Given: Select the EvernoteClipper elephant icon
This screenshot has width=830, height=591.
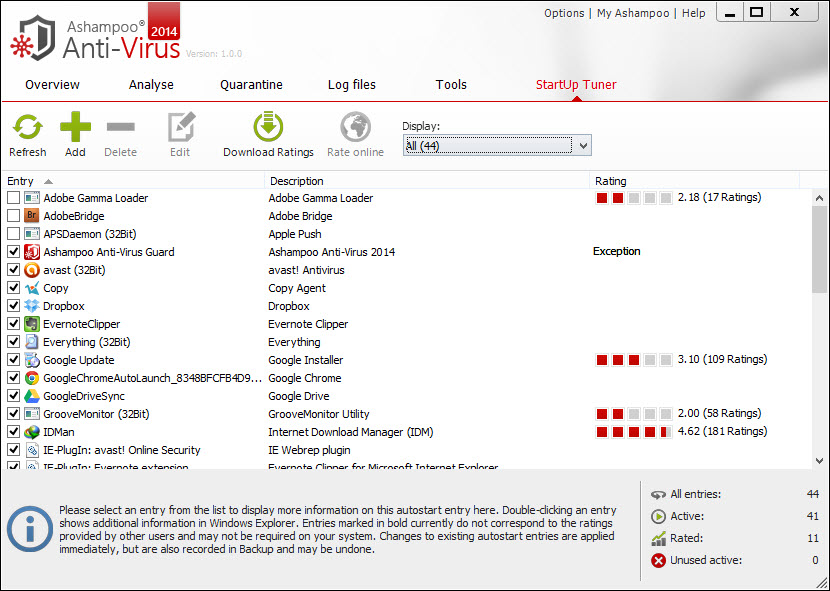Looking at the screenshot, I should click(x=32, y=324).
